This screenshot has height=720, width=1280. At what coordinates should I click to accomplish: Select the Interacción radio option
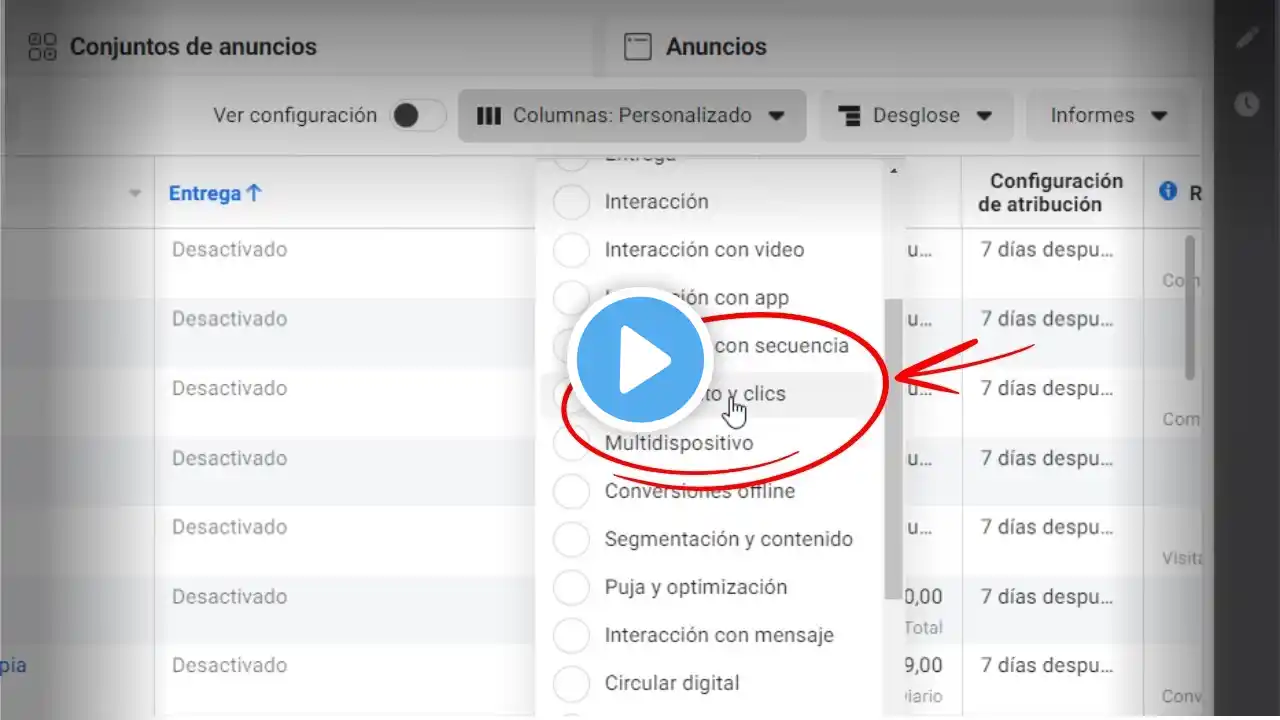571,202
